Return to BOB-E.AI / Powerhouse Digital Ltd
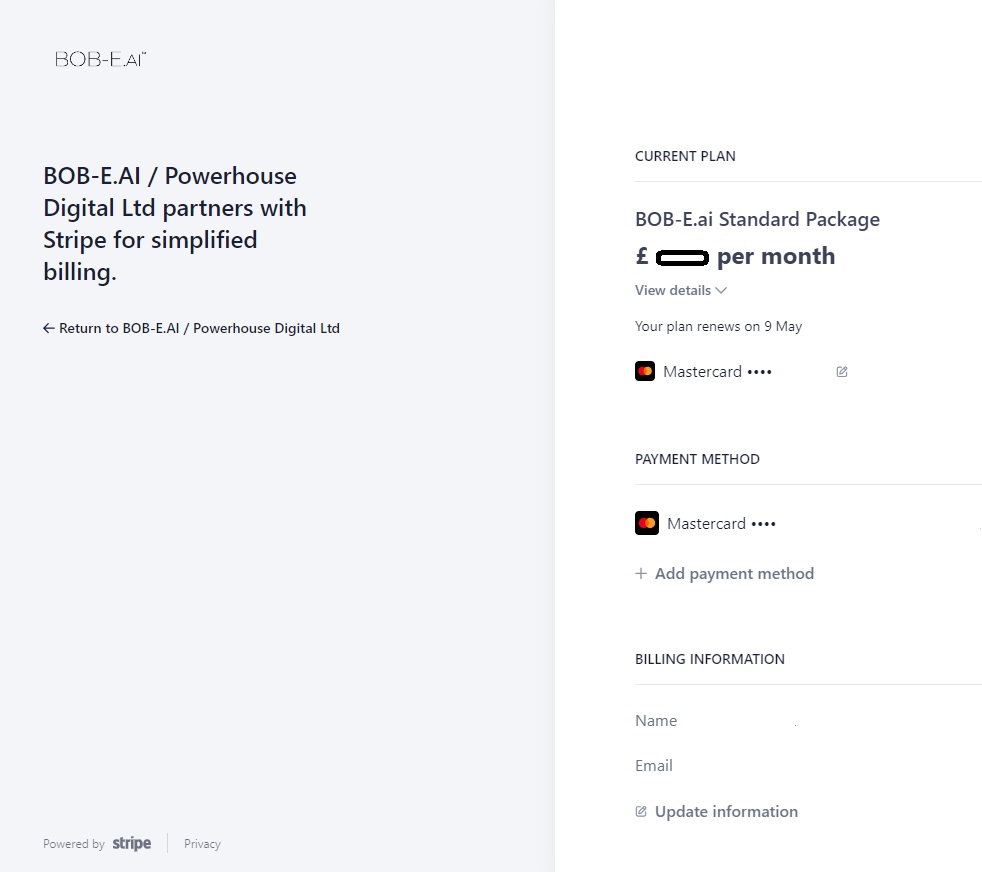Image resolution: width=982 pixels, height=872 pixels. tap(198, 328)
